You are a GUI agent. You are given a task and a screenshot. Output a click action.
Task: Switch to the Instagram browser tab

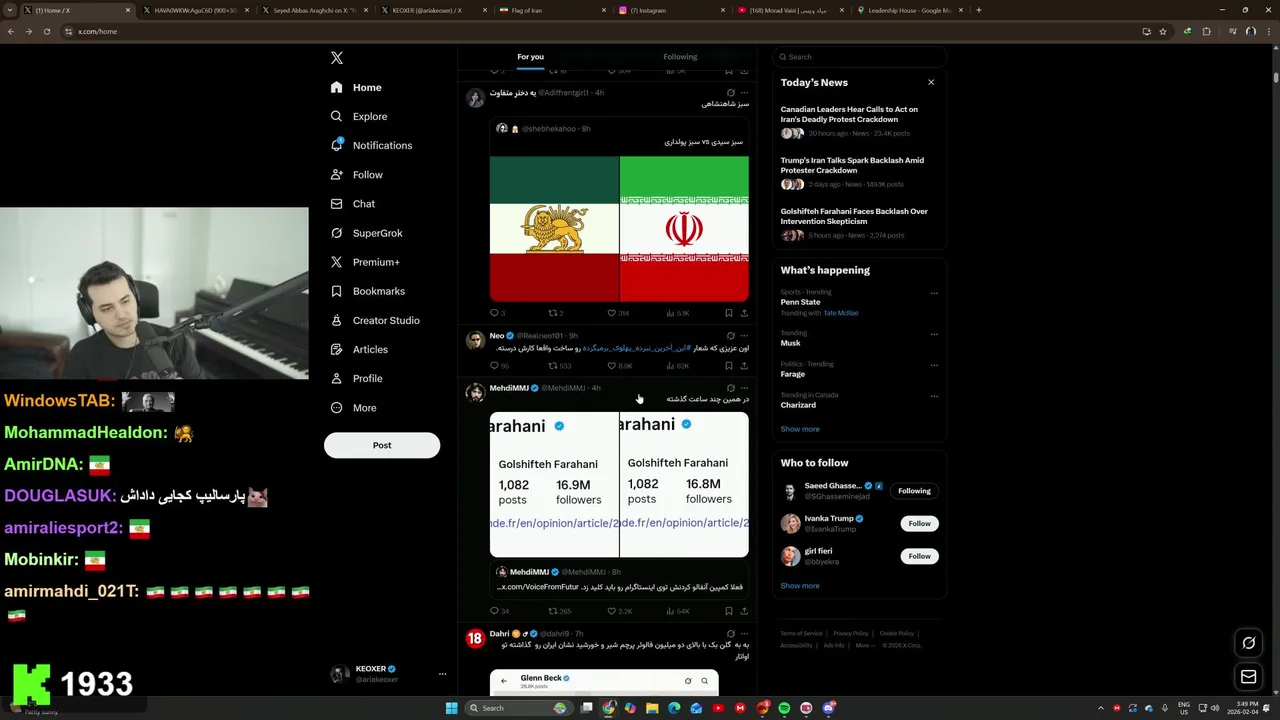pyautogui.click(x=670, y=10)
